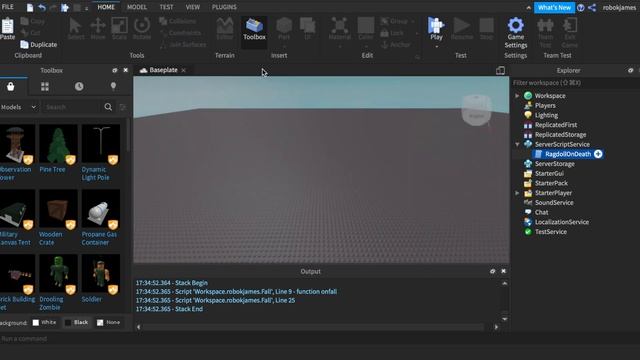Switch to the TEST ribbon tab
Screen dimensions: 640x360
[166, 7]
